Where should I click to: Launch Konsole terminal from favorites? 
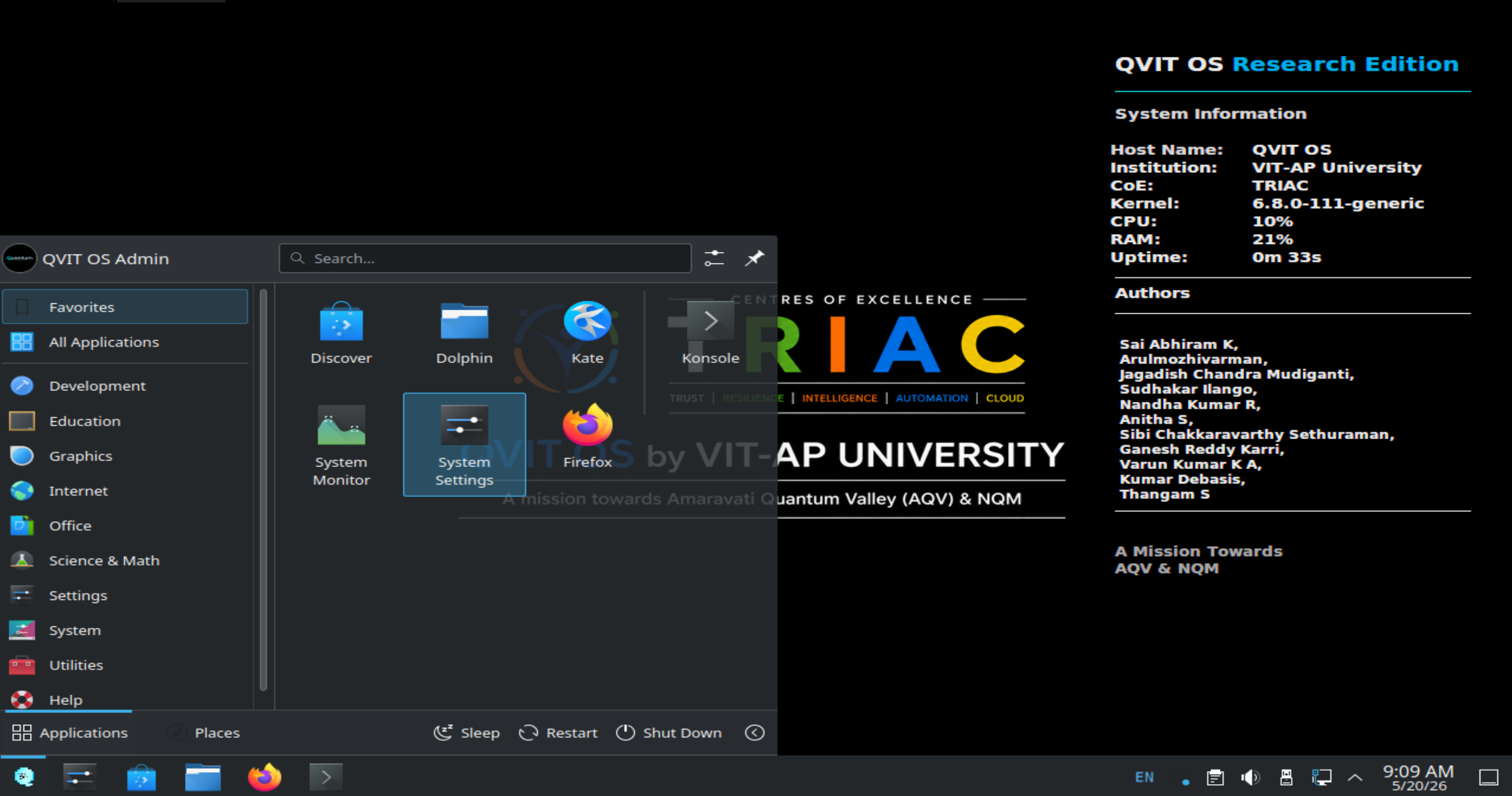tap(710, 334)
